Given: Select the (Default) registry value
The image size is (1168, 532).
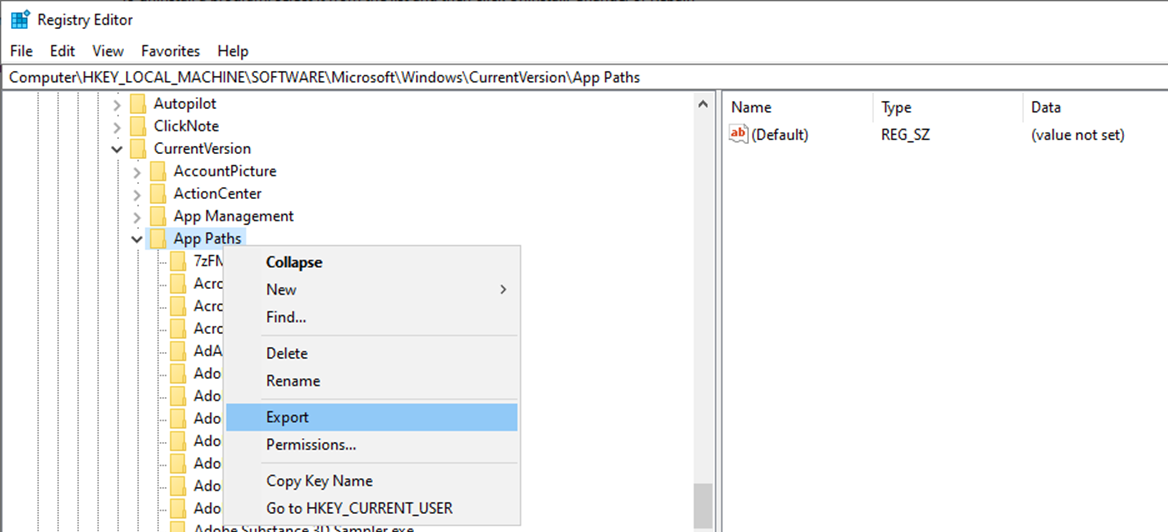Looking at the screenshot, I should 779,135.
